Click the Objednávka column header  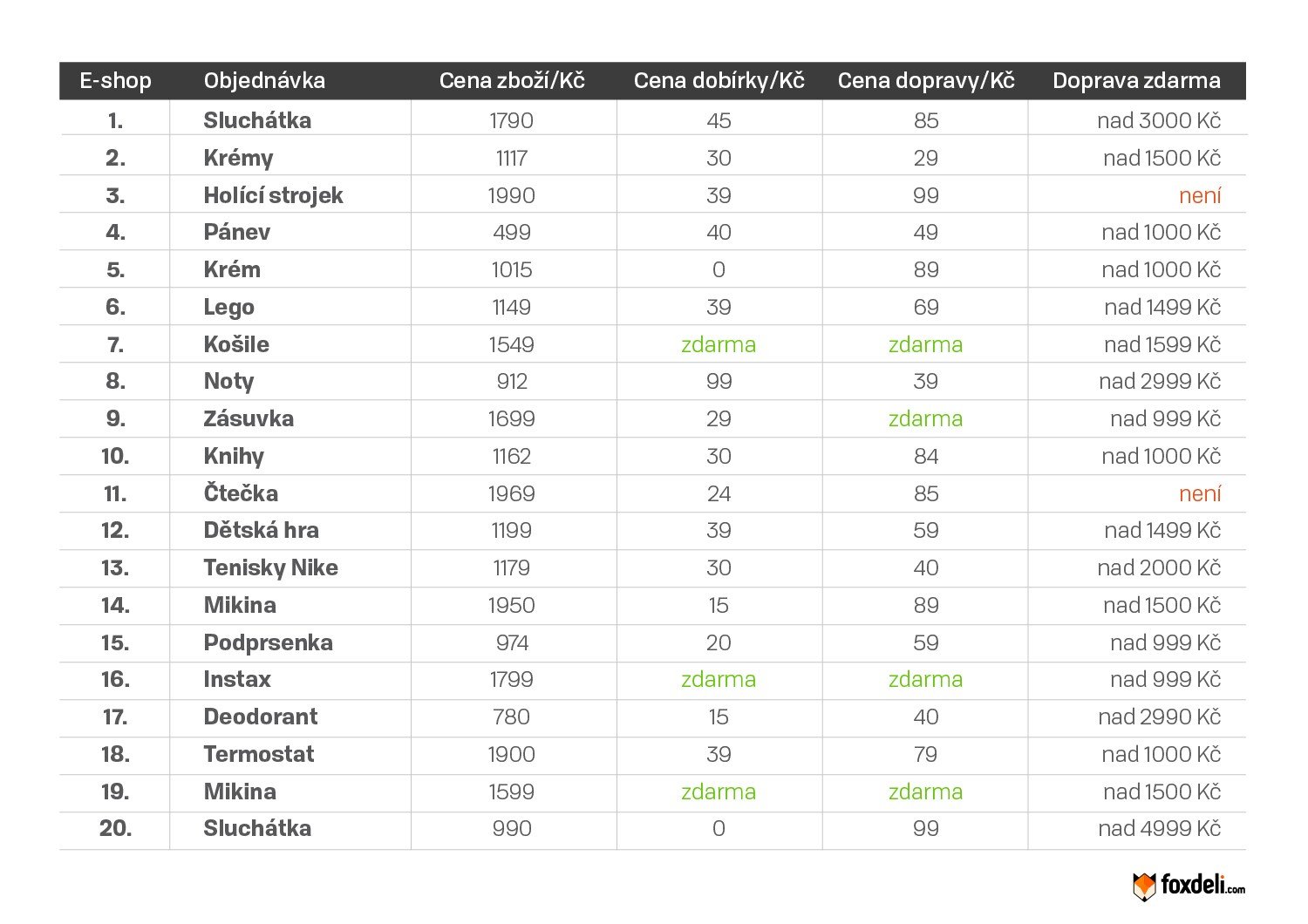pyautogui.click(x=264, y=81)
